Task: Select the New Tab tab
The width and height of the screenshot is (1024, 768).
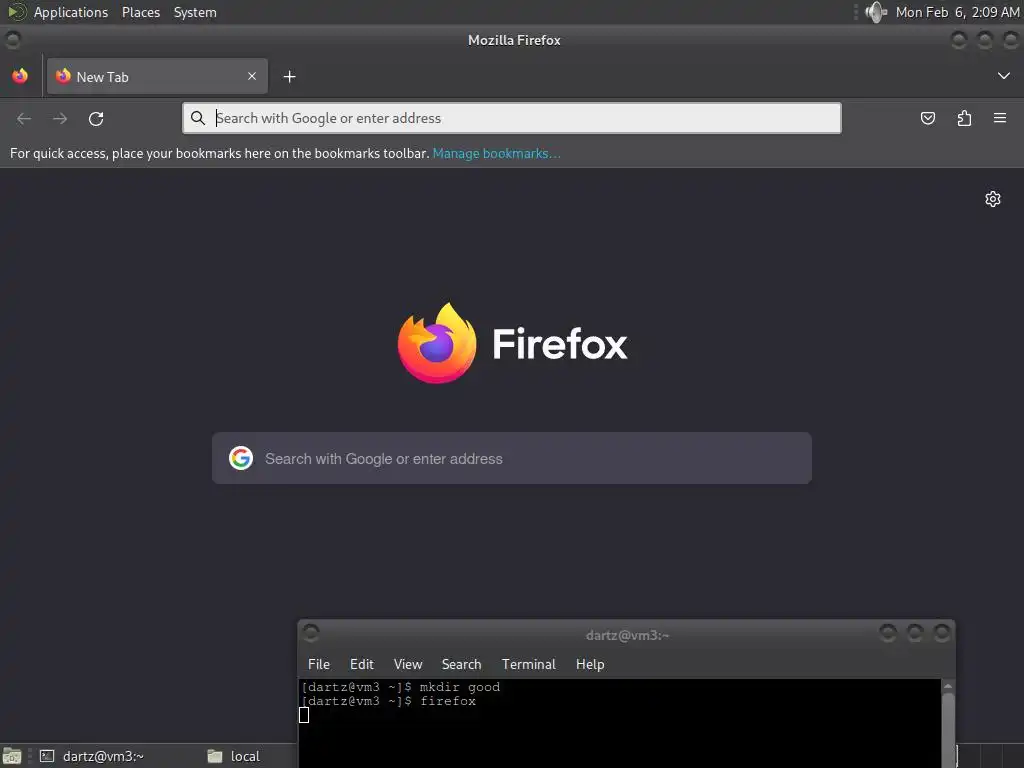Action: [157, 76]
